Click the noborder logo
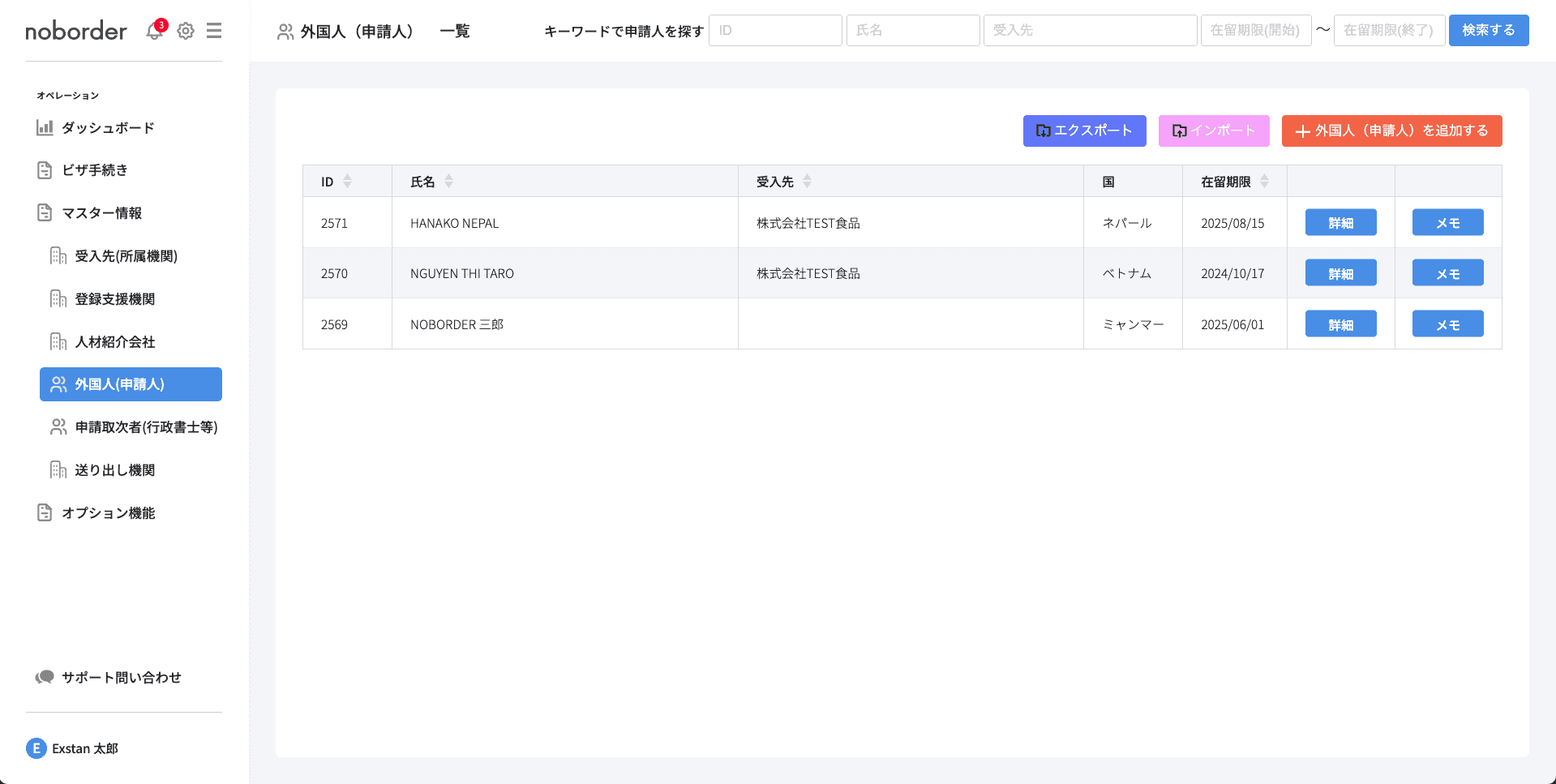 76,31
